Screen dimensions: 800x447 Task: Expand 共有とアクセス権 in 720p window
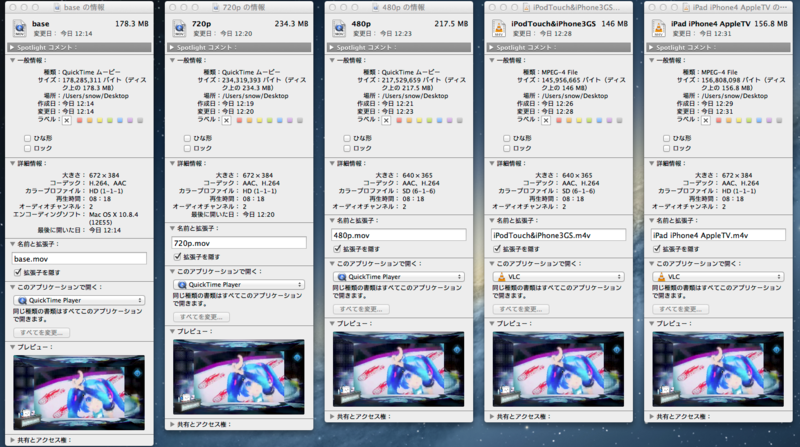172,424
